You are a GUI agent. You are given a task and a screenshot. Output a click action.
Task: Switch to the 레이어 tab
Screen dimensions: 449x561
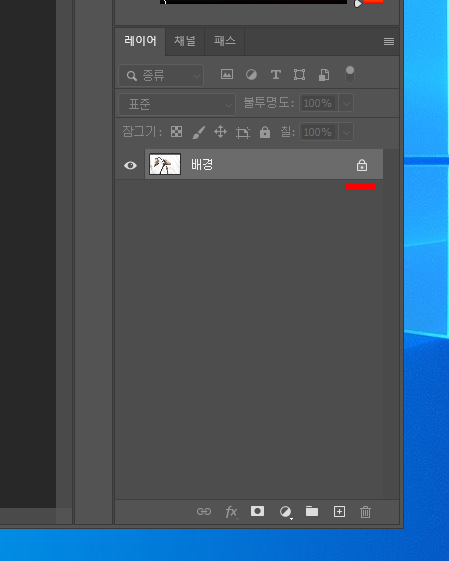[x=140, y=41]
